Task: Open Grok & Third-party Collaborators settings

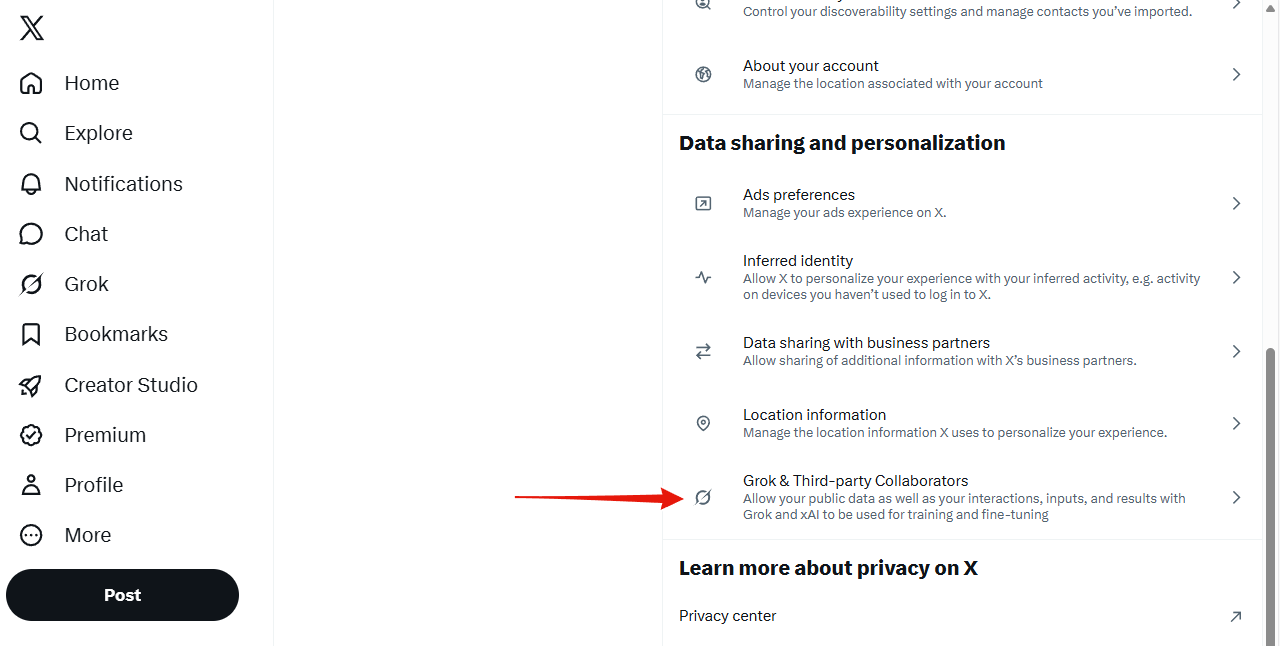Action: [x=961, y=497]
